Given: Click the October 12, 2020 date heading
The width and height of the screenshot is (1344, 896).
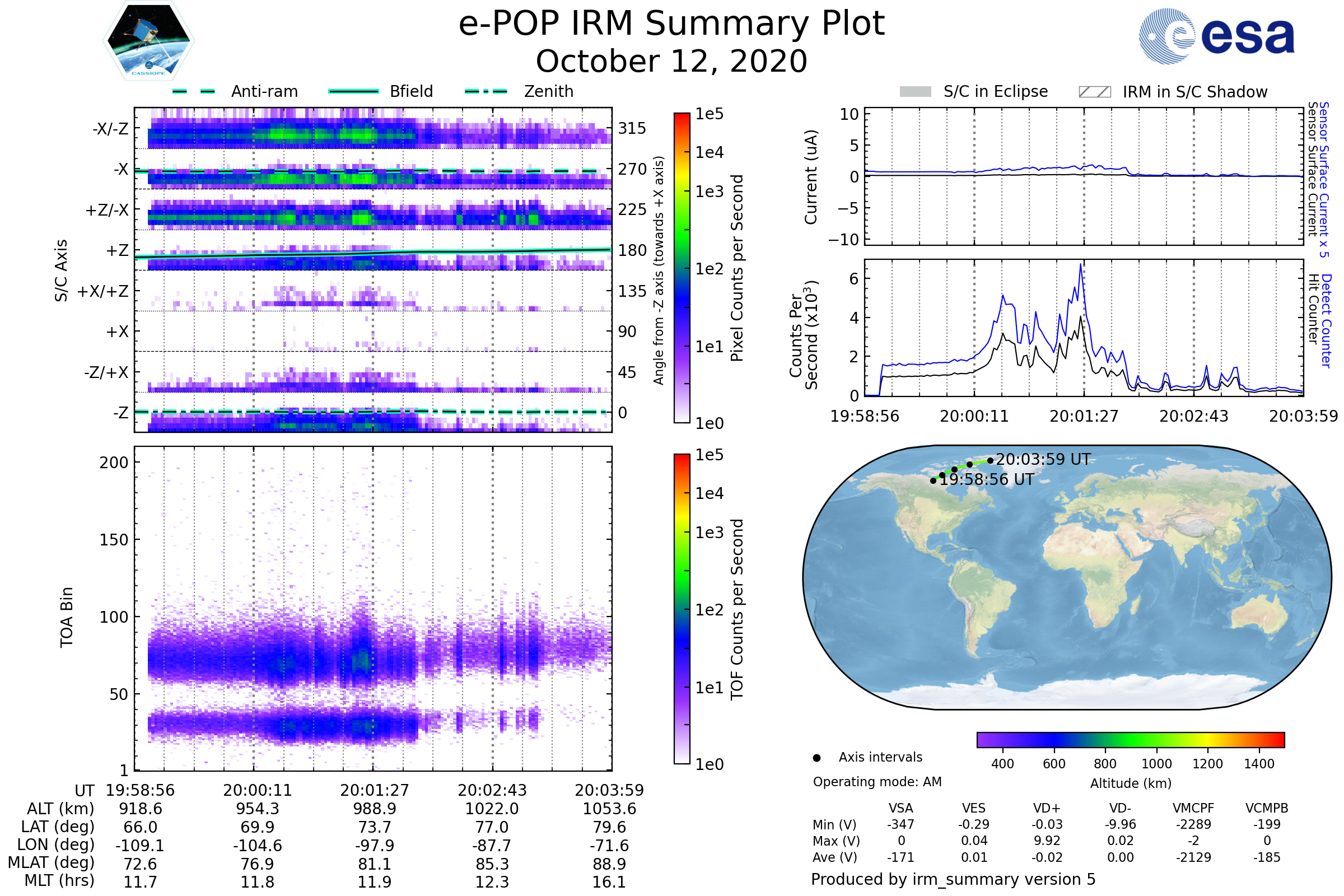Looking at the screenshot, I should [671, 61].
